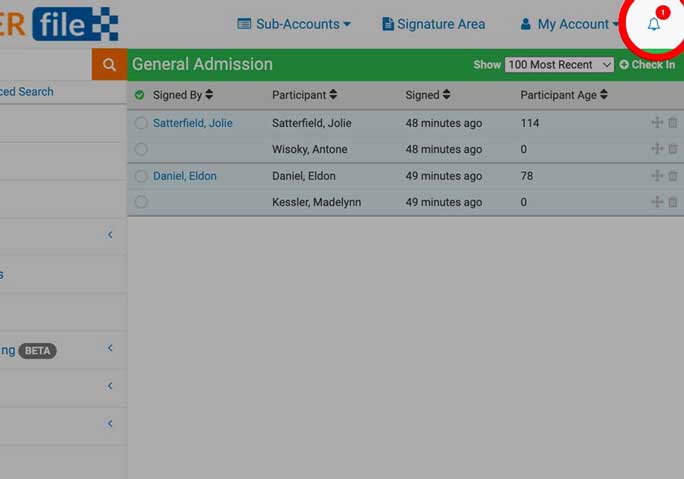This screenshot has height=479, width=684.
Task: Open the Satterfield, Jolie signer link
Action: (192, 123)
